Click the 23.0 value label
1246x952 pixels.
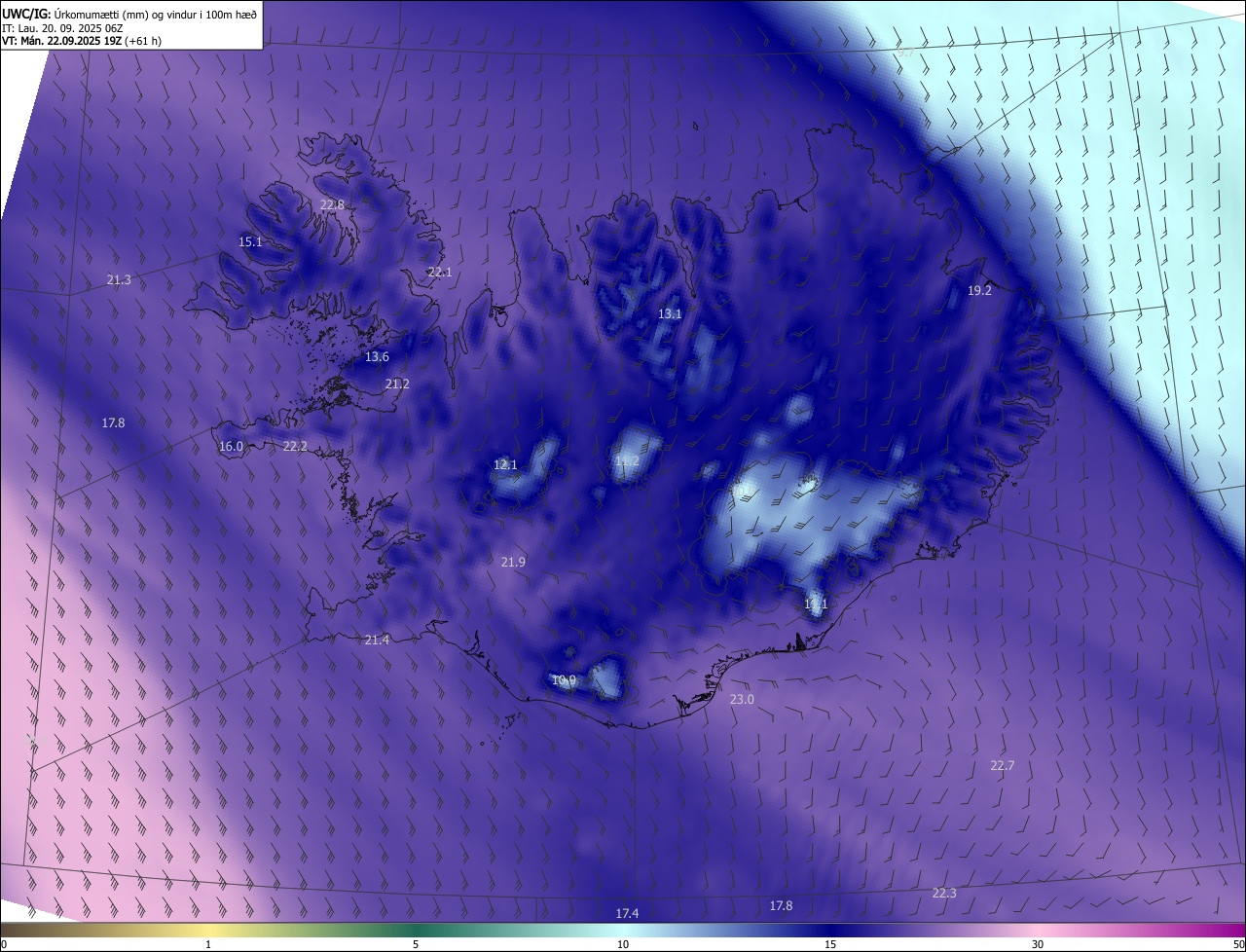(x=742, y=700)
